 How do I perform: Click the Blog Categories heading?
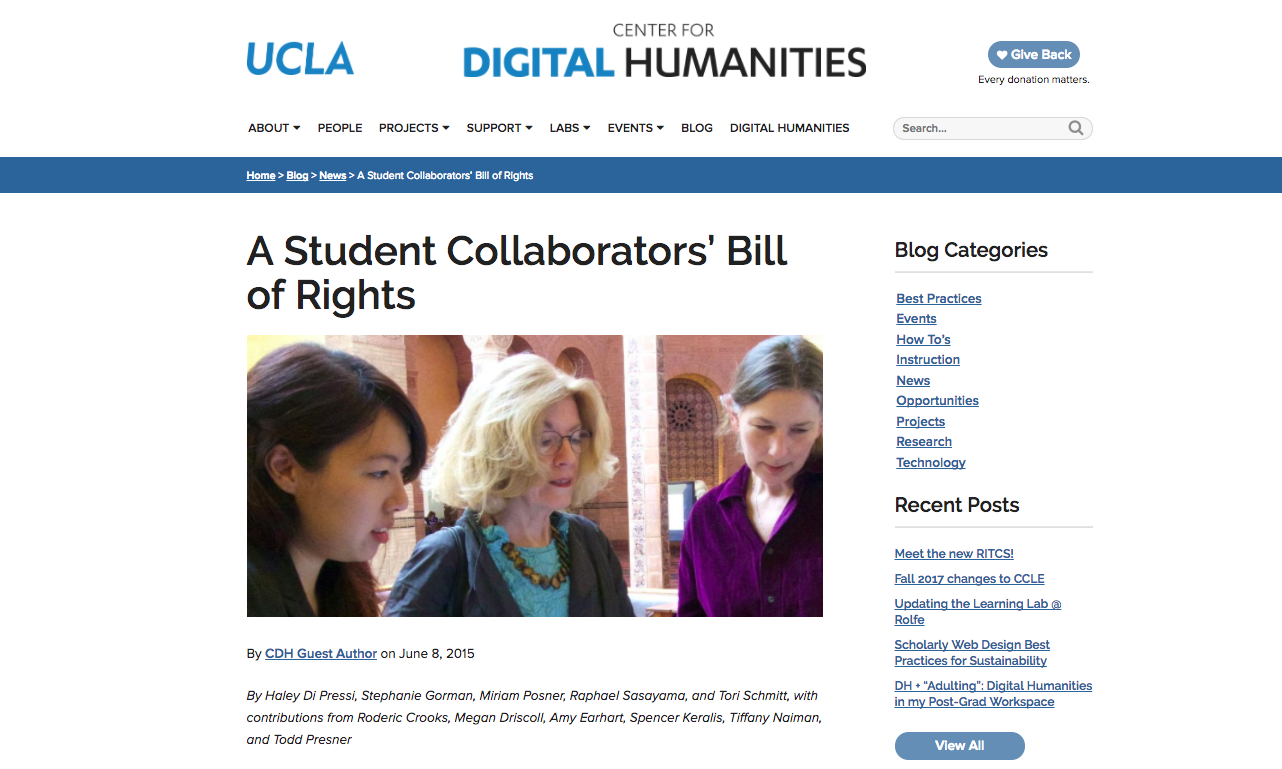tap(971, 250)
